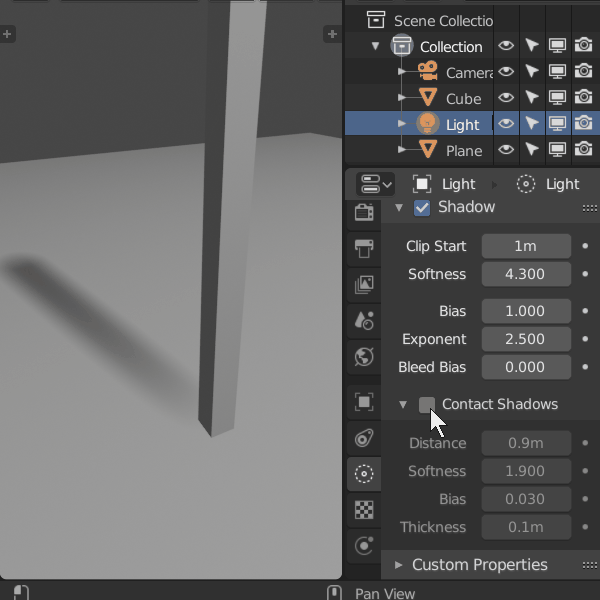Click the Light object icon in breadcrumb
This screenshot has width=600, height=600.
(422, 184)
